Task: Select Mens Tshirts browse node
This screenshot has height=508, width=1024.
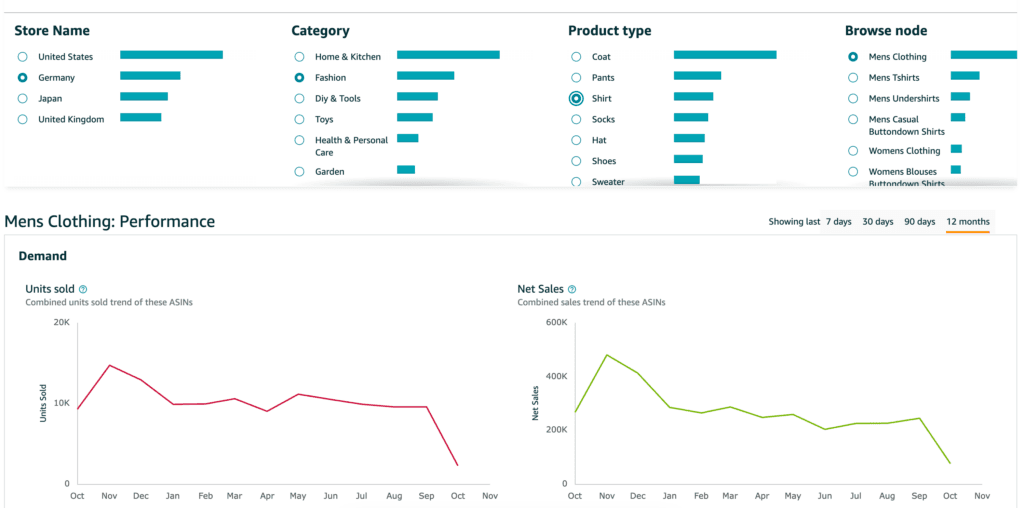Action: (853, 77)
